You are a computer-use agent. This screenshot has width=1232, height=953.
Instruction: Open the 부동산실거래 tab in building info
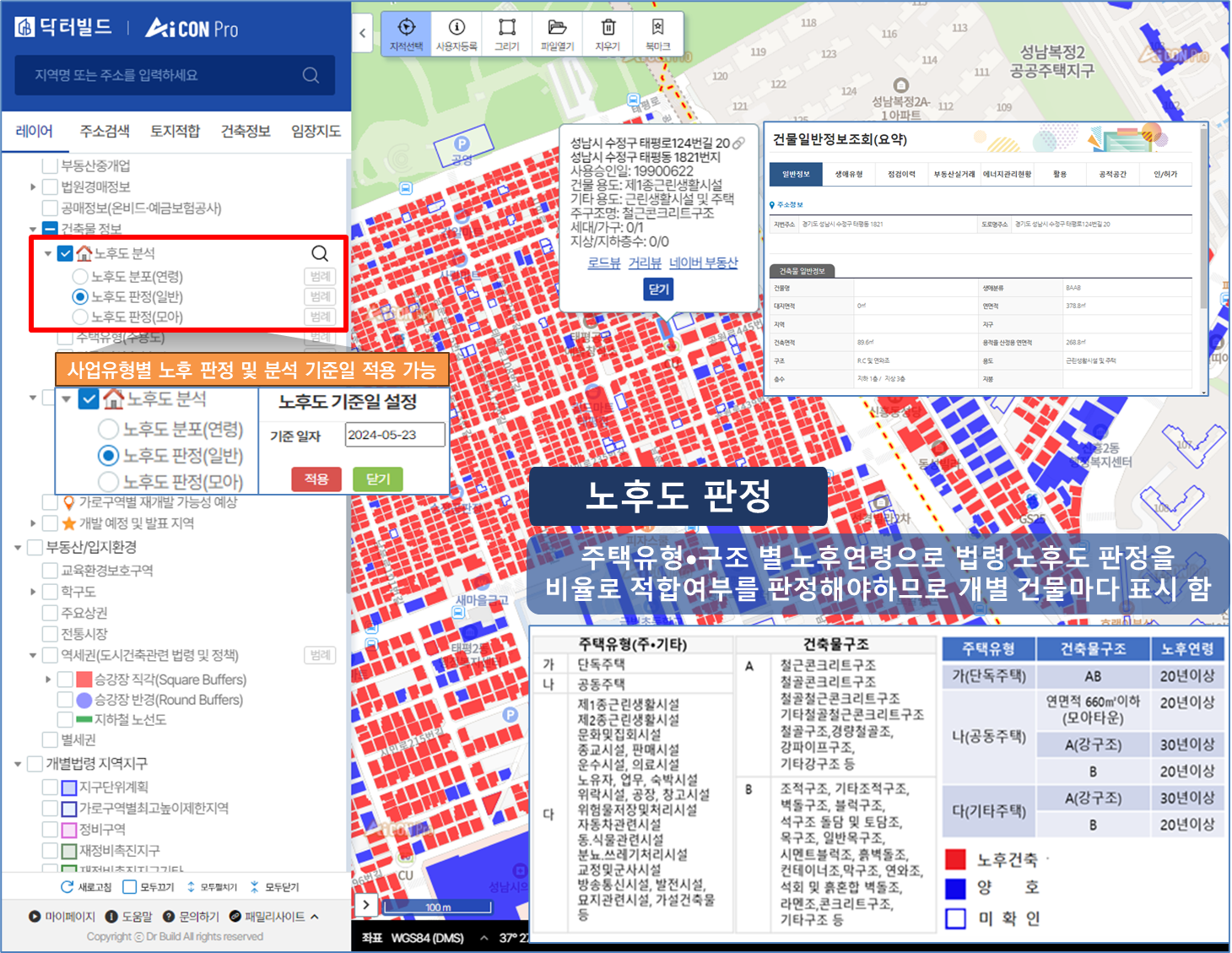point(954,174)
